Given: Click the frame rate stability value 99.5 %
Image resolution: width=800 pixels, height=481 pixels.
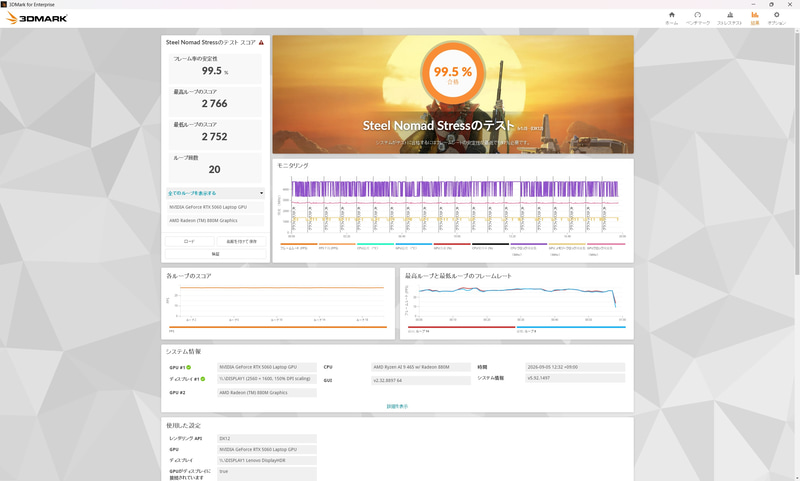Looking at the screenshot, I should coord(215,71).
